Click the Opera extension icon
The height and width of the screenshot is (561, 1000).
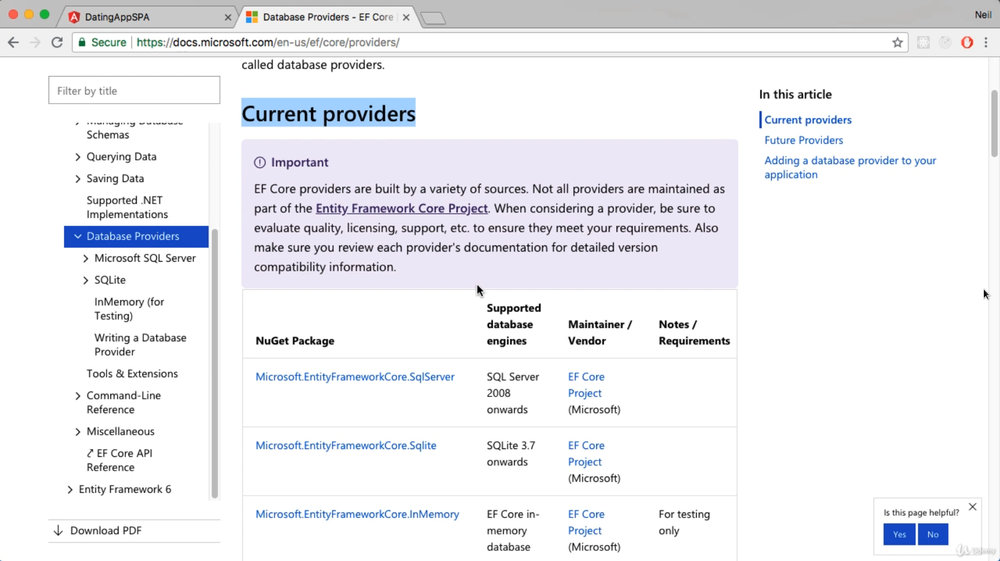[967, 43]
